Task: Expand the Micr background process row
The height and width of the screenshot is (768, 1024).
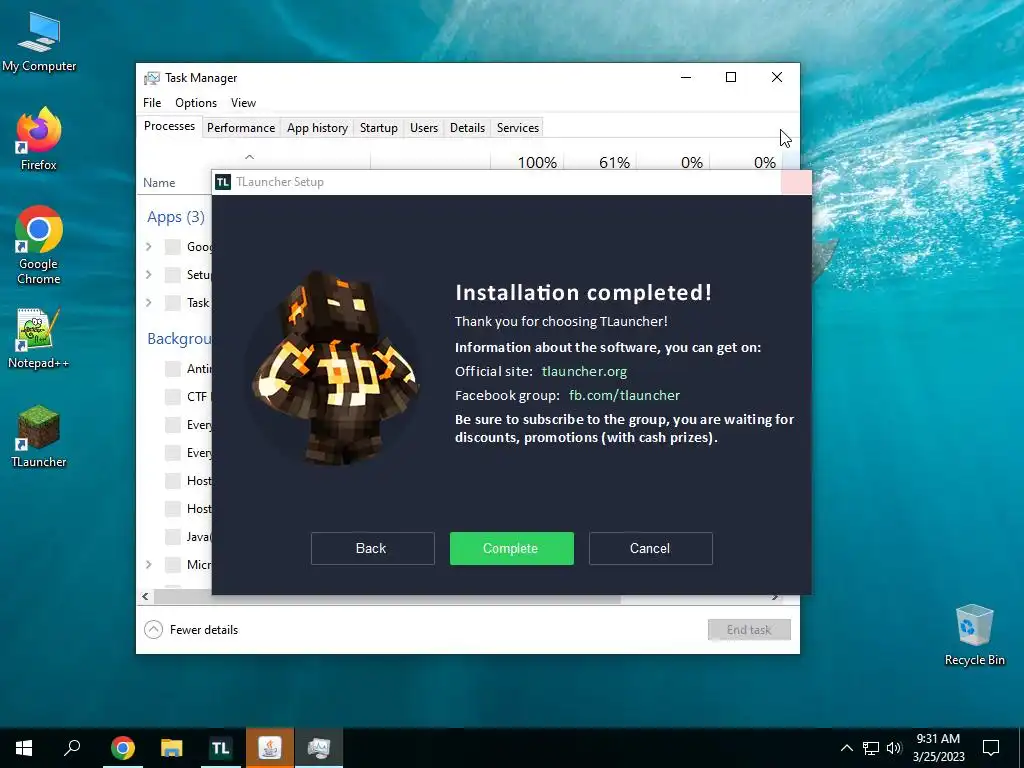Action: (x=149, y=565)
